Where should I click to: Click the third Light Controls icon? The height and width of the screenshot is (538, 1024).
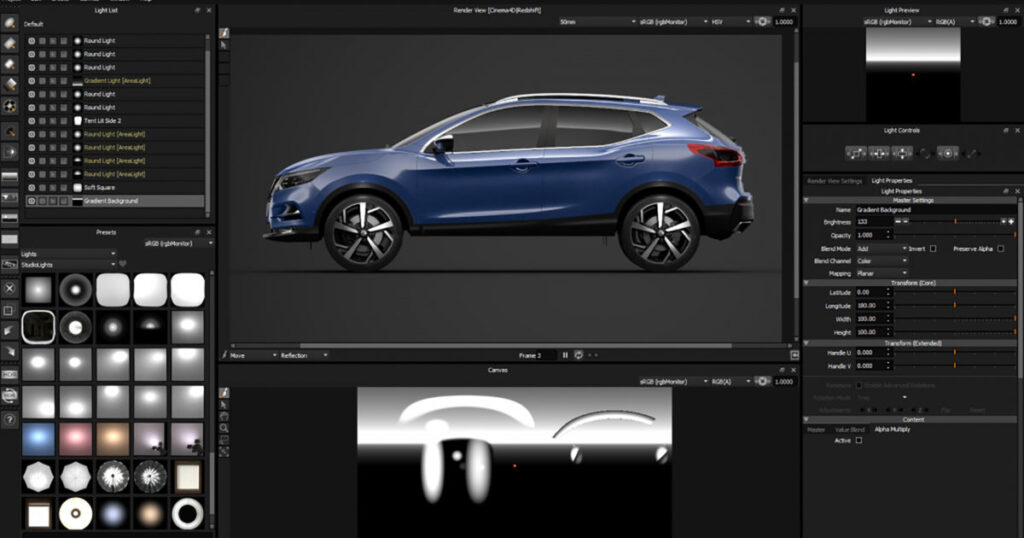pos(902,153)
